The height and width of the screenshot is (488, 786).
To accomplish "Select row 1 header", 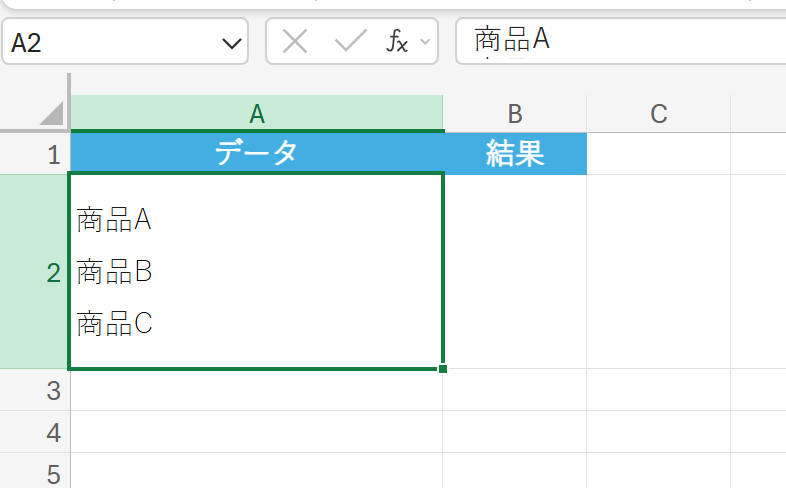I will 53,154.
